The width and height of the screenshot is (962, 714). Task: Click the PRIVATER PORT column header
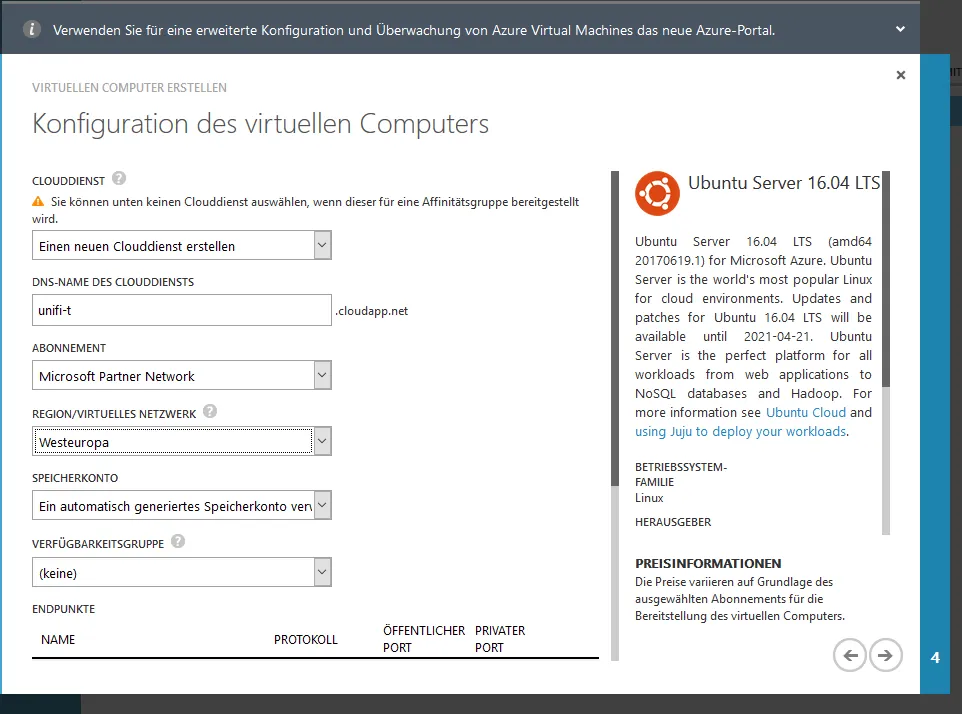pos(500,639)
